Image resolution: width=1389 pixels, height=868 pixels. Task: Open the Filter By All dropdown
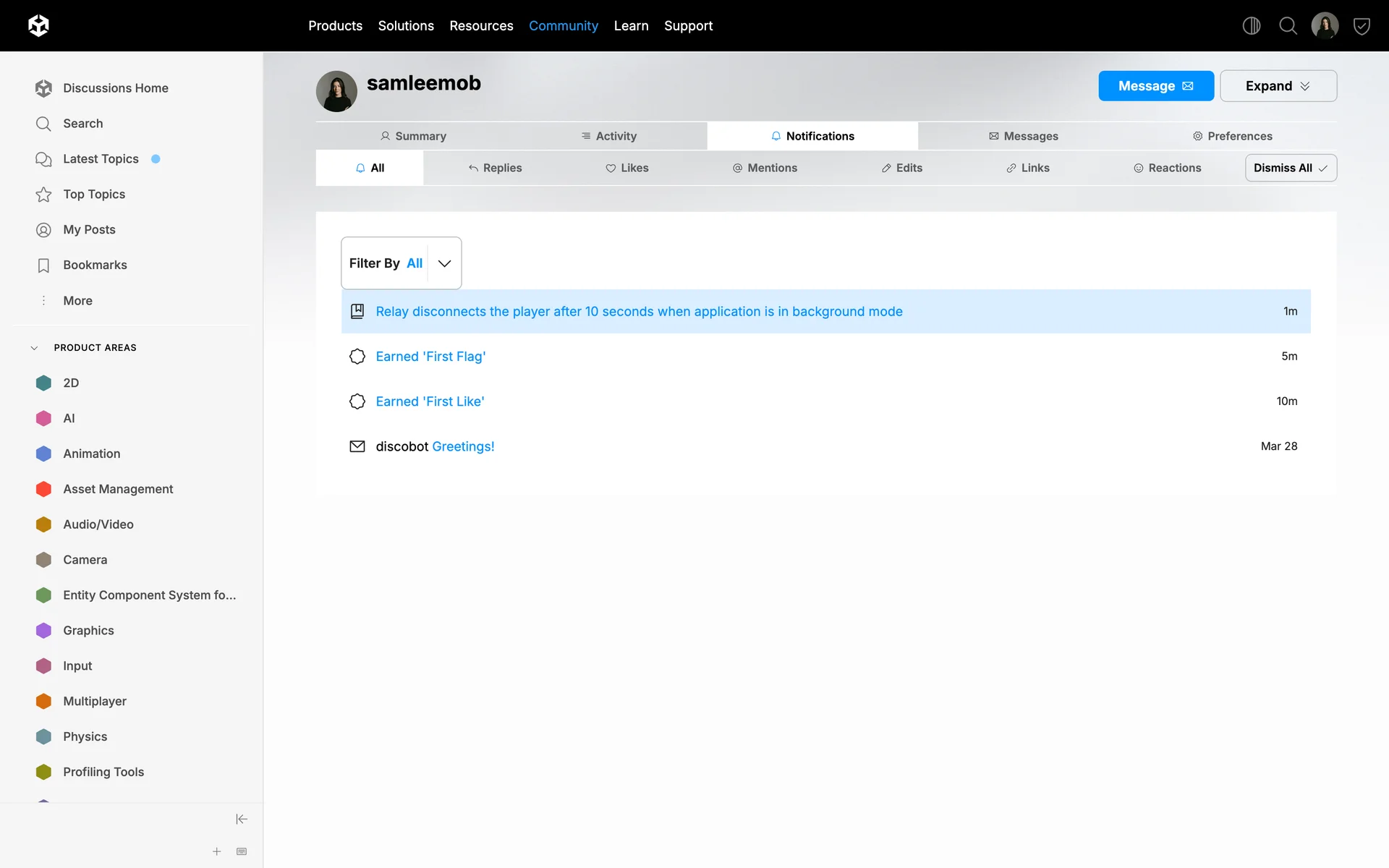(x=401, y=263)
